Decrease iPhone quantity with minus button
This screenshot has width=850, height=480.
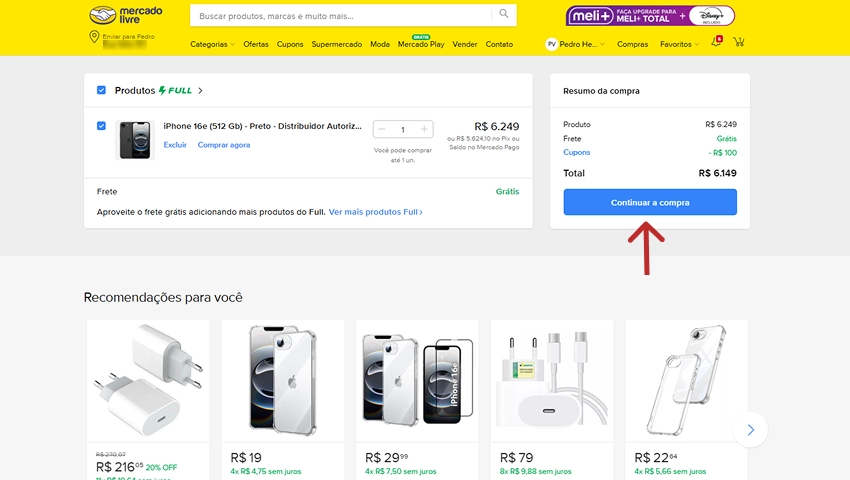coord(382,129)
